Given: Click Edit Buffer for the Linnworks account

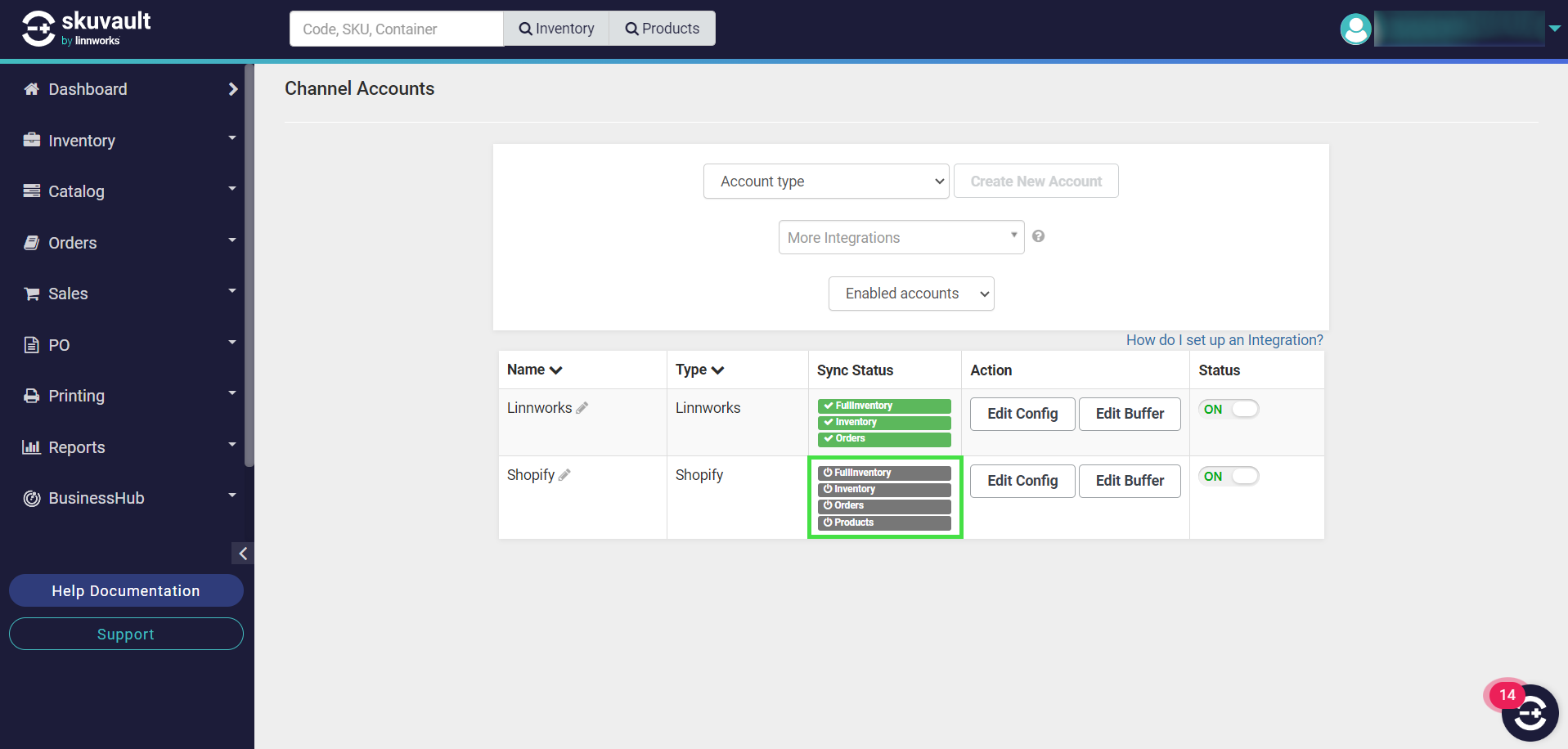Looking at the screenshot, I should coord(1129,414).
